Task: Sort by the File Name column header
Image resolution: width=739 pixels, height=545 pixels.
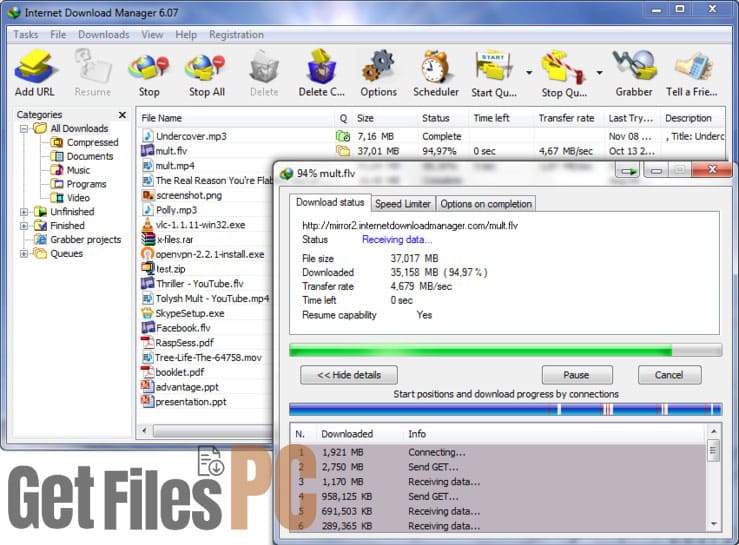Action: point(236,118)
